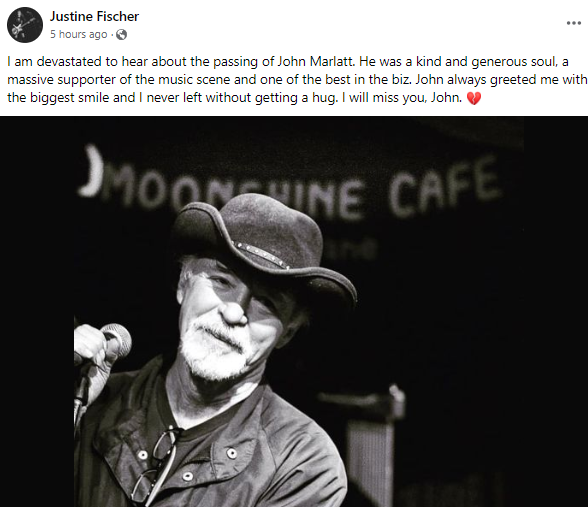This screenshot has height=507, width=588.
Task: Open the '5 hours ago' timestamp link
Action: coord(79,34)
